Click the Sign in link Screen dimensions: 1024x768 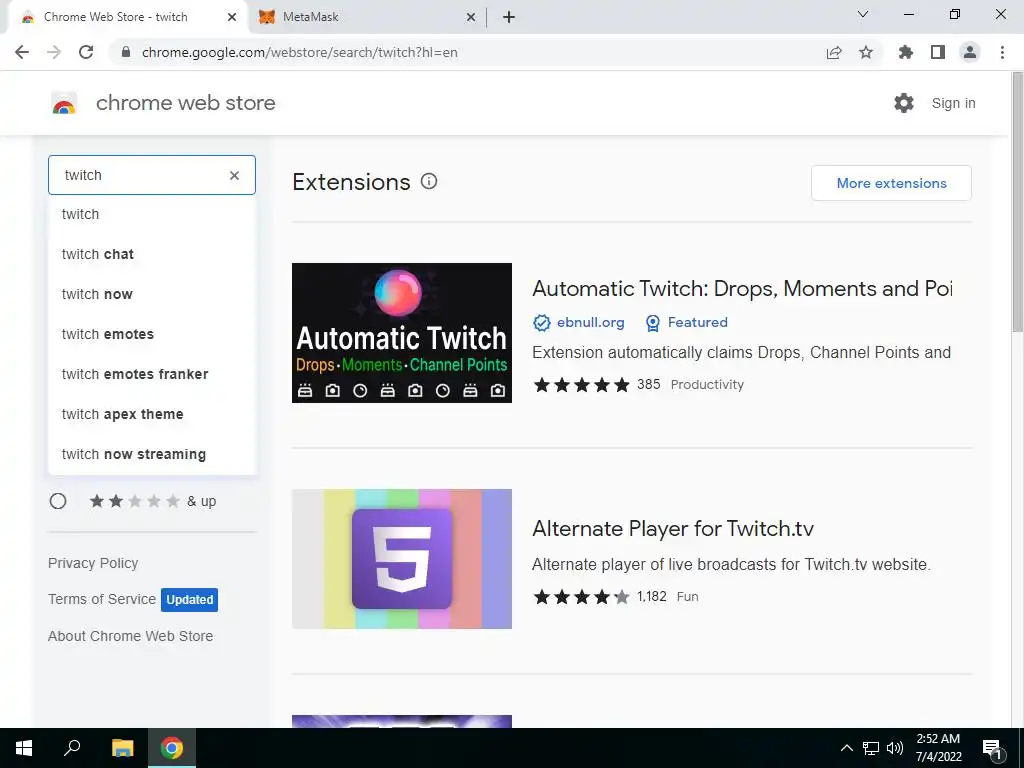click(x=953, y=103)
